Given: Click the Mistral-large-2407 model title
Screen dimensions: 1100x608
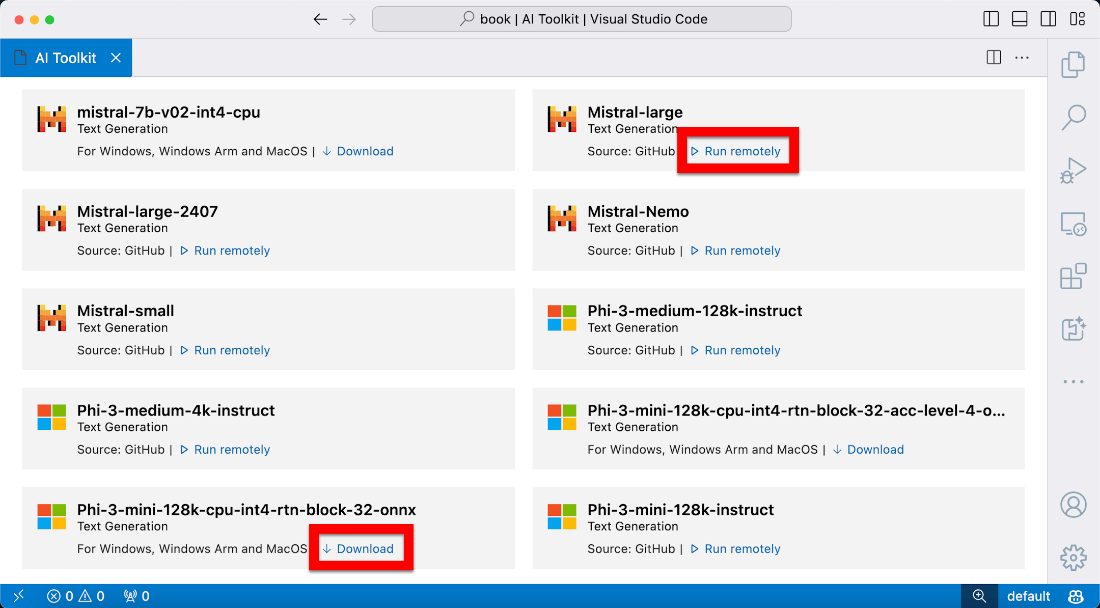Looking at the screenshot, I should [x=147, y=212].
